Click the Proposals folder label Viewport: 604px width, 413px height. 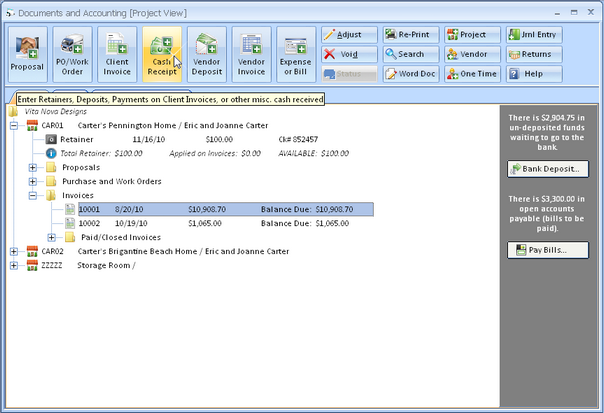click(x=81, y=168)
